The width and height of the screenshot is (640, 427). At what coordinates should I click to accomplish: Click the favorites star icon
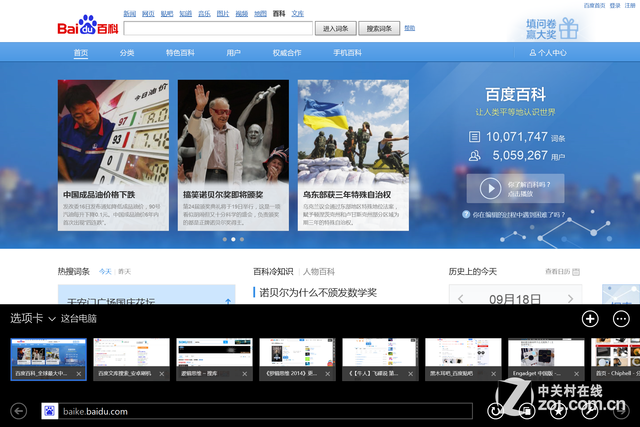pos(558,411)
